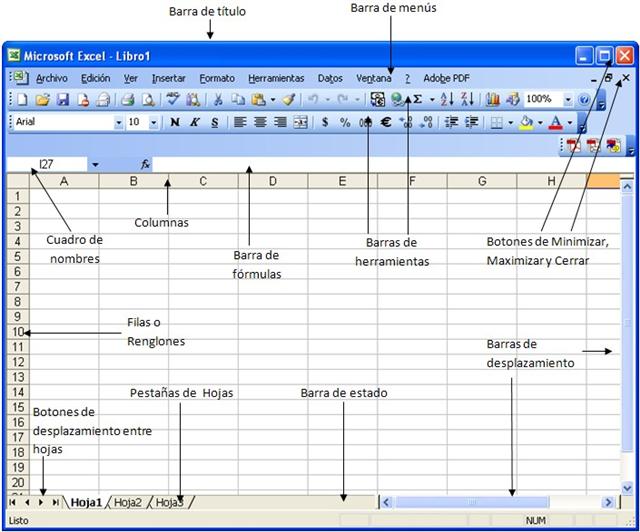Click the Borders grid icon
Screen dimensions: 640x532
(x=496, y=122)
